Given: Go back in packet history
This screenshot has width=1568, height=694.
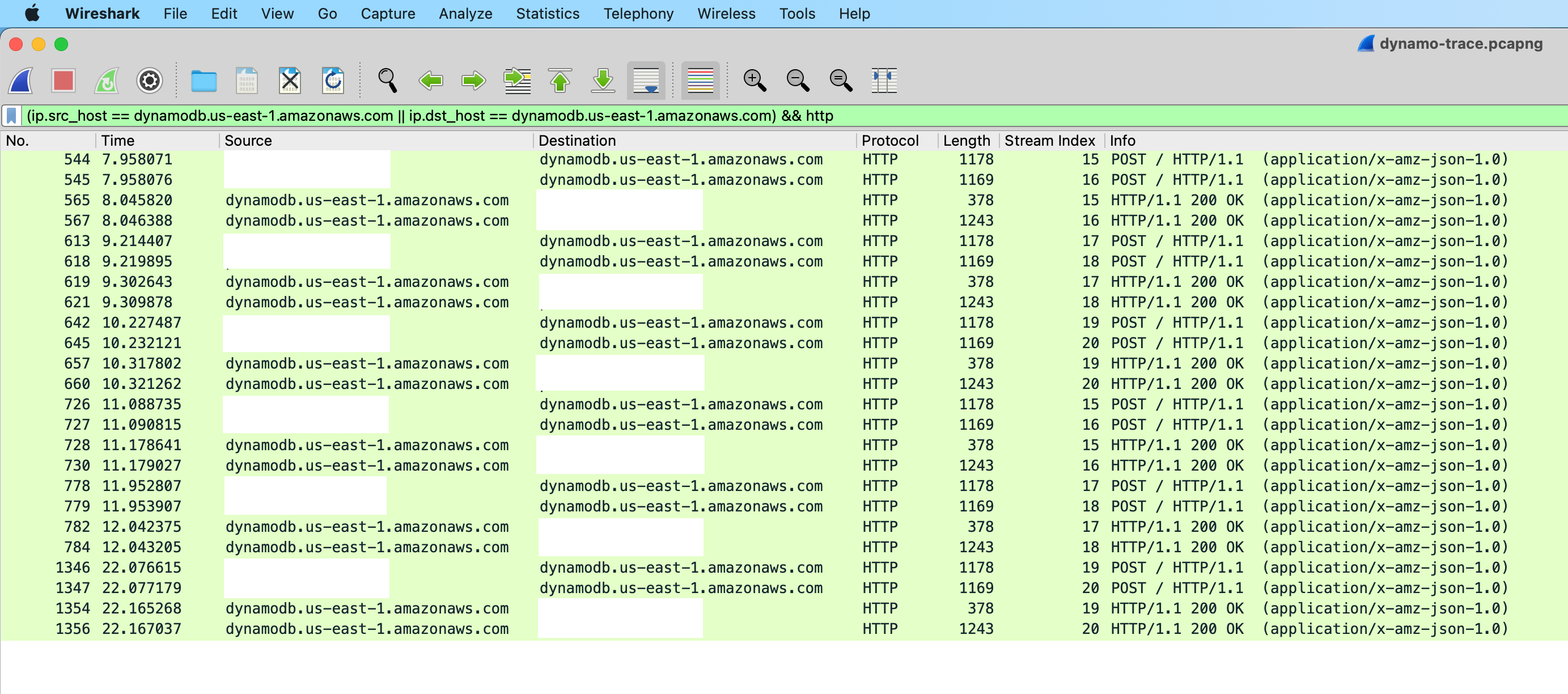Looking at the screenshot, I should (431, 81).
